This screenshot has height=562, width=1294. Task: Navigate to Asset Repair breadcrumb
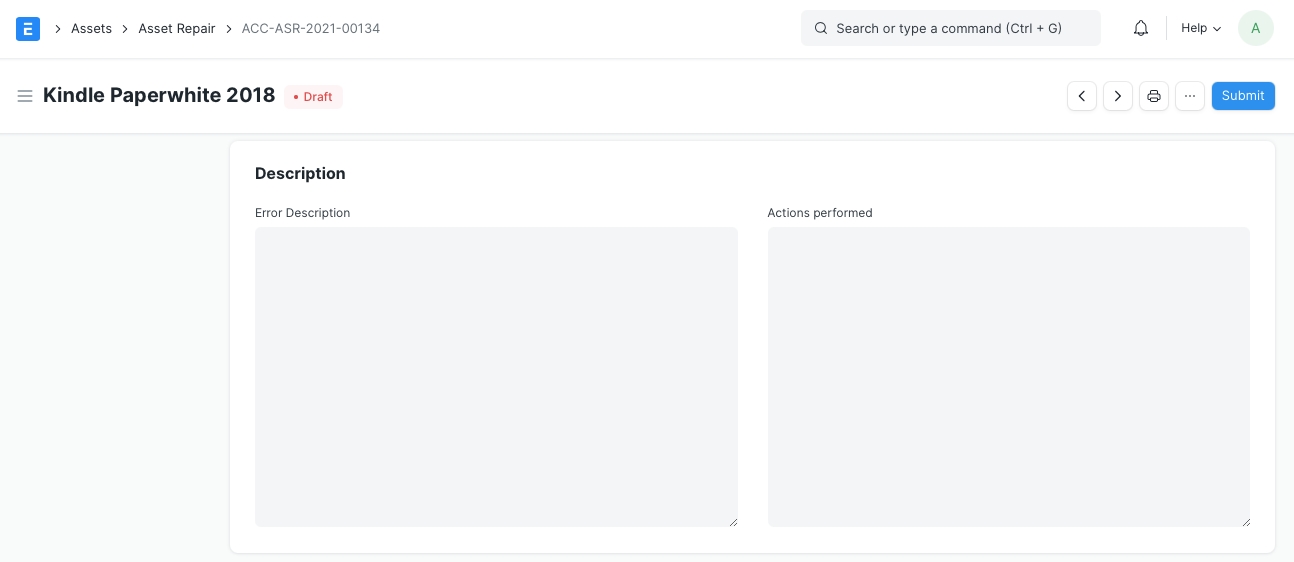click(177, 29)
